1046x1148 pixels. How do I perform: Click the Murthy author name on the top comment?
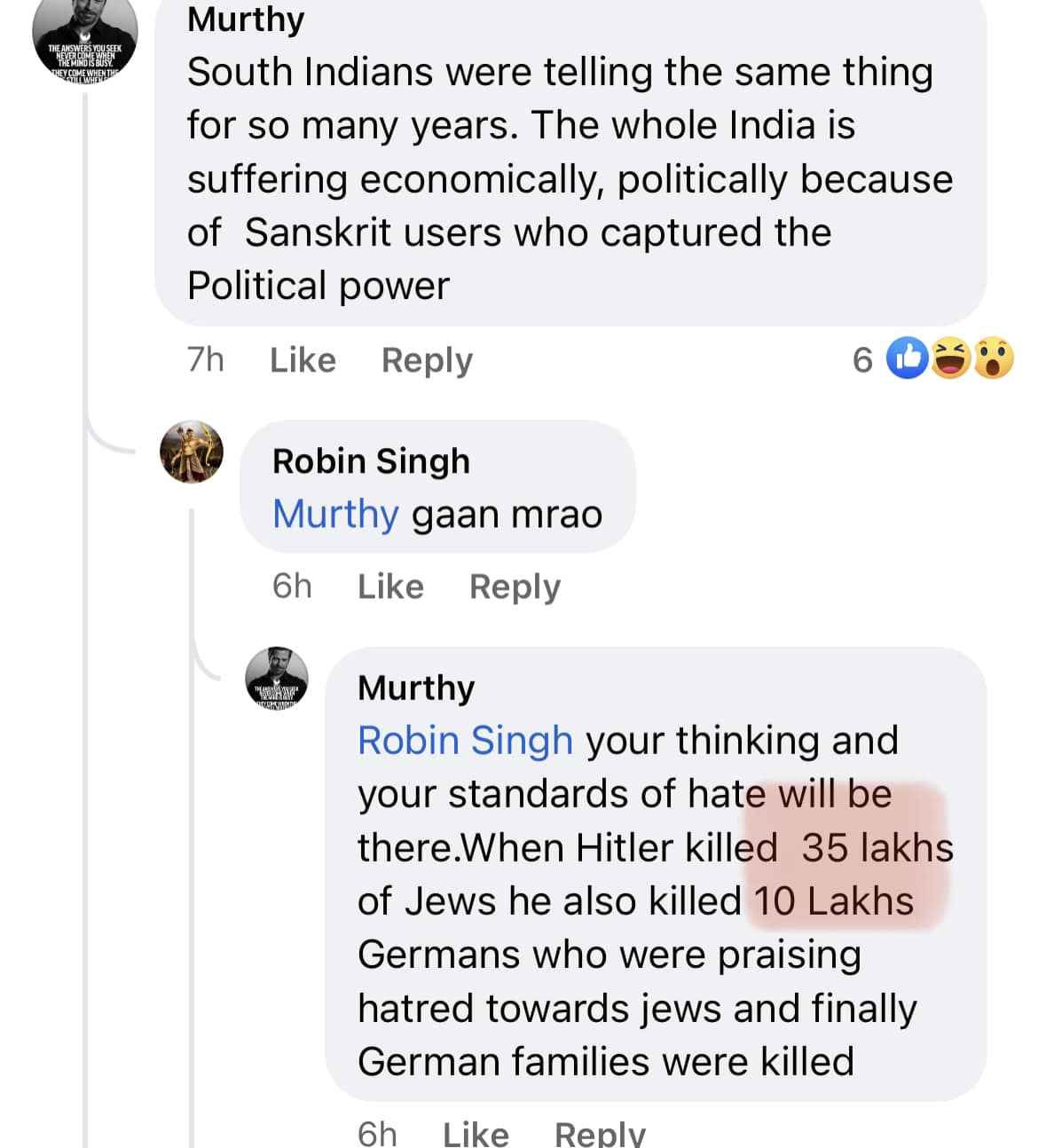(246, 19)
